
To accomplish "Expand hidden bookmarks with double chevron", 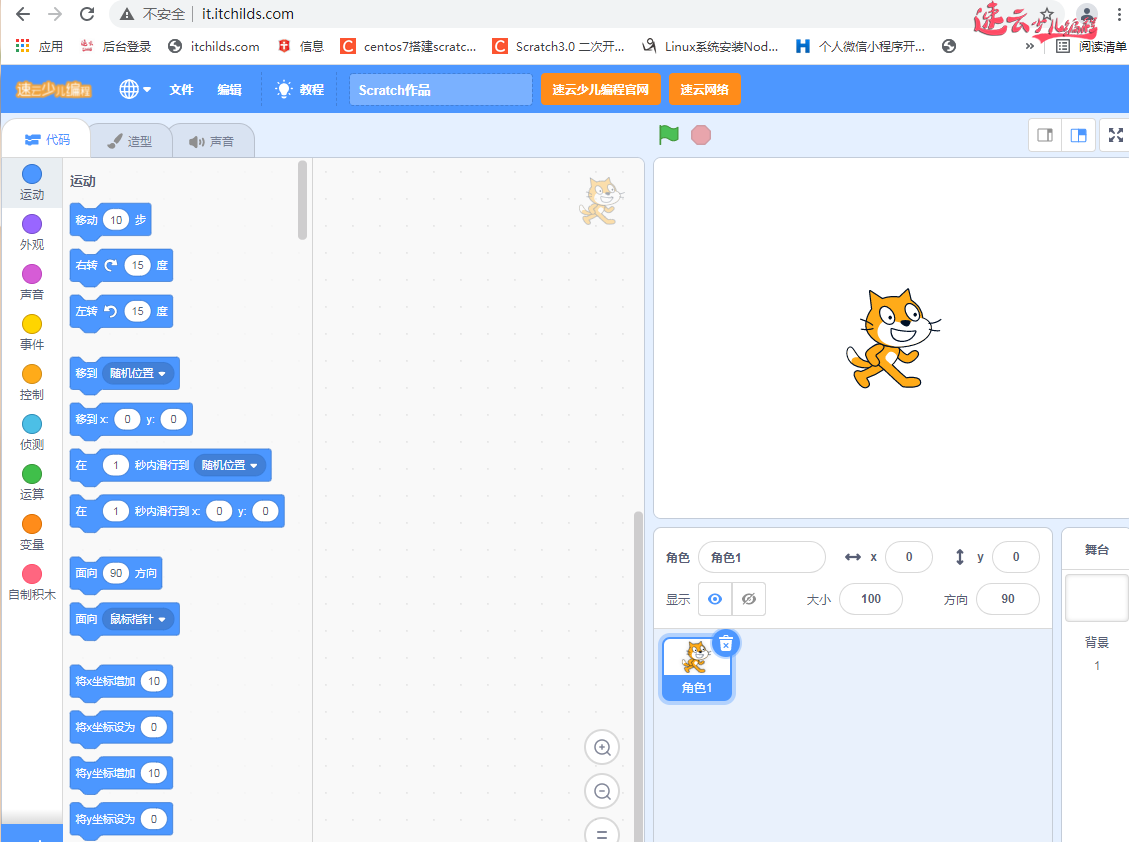I will pos(1030,46).
